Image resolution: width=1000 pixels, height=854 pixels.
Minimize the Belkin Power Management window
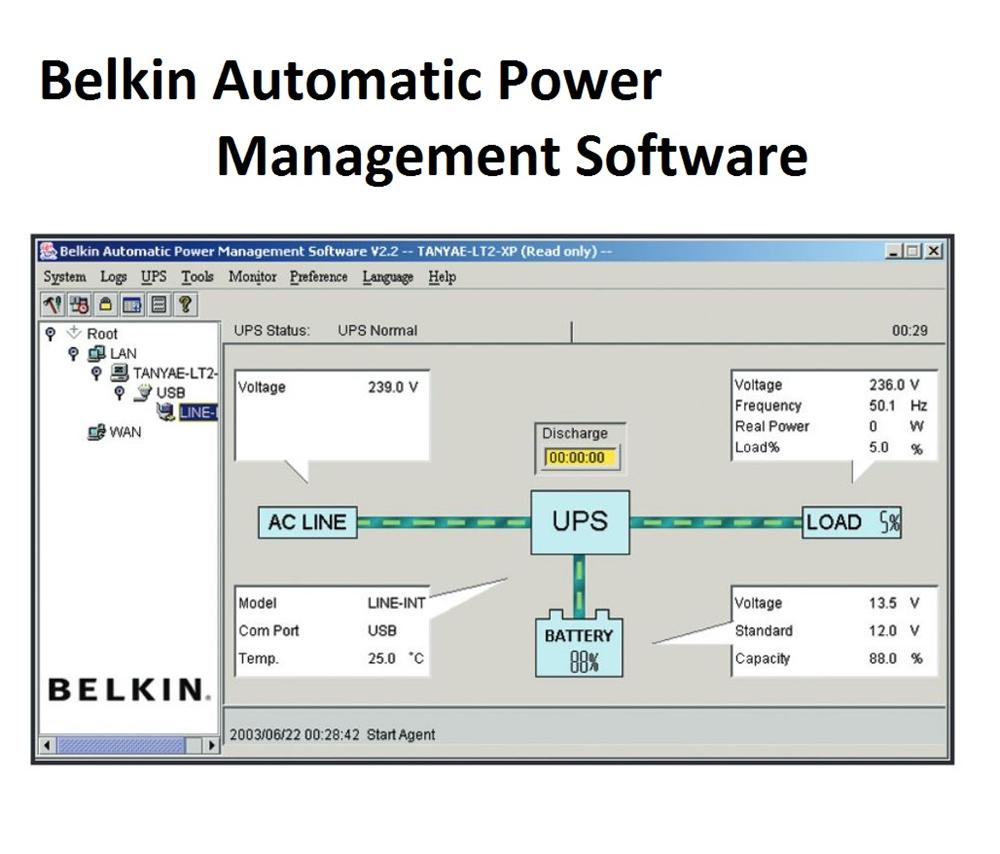894,251
